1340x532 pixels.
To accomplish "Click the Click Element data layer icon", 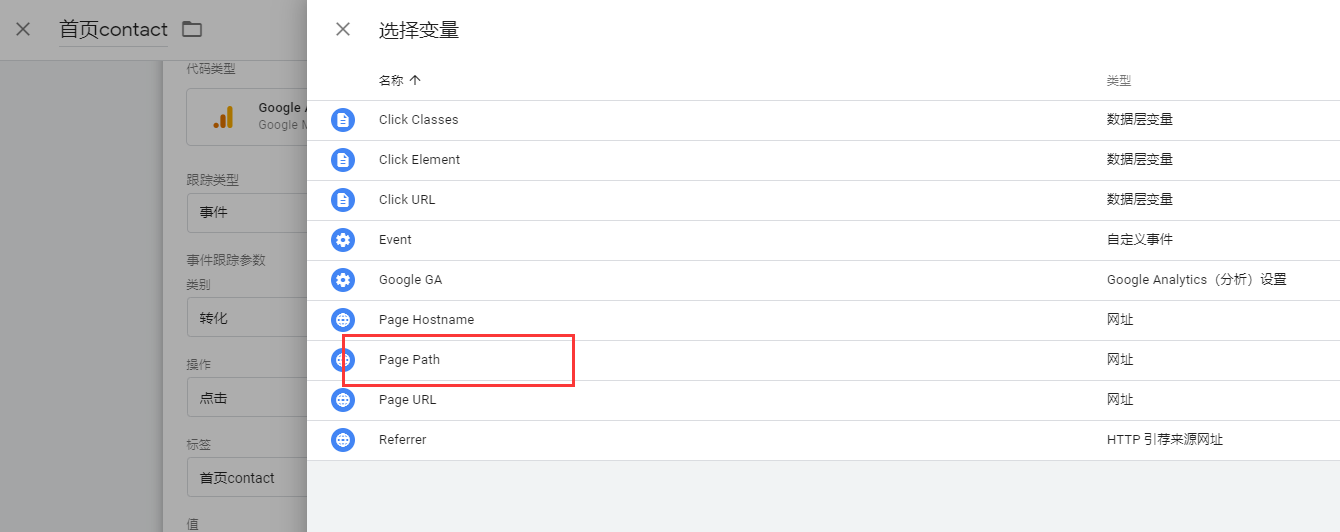I will click(x=343, y=160).
